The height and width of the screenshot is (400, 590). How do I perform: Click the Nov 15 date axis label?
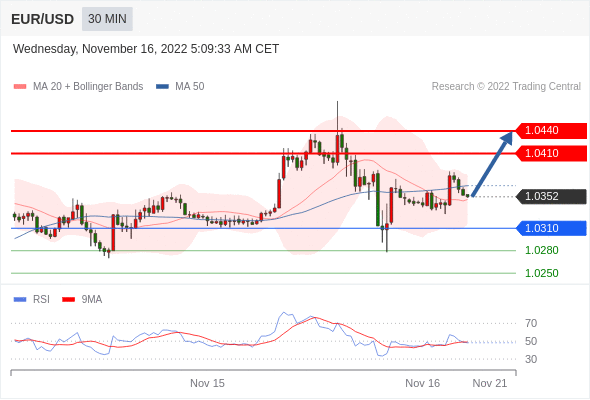pyautogui.click(x=207, y=383)
